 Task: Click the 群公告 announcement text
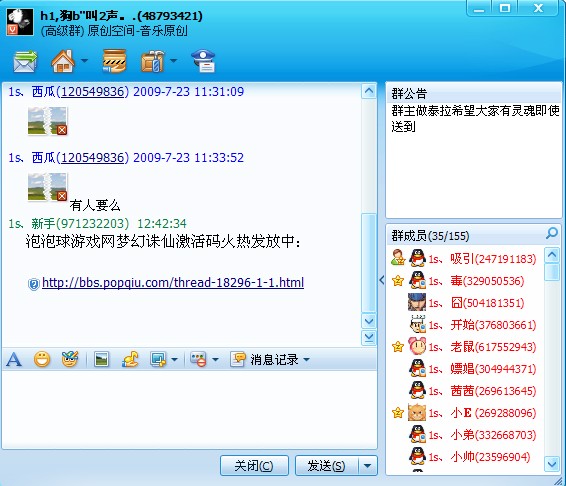(x=475, y=118)
